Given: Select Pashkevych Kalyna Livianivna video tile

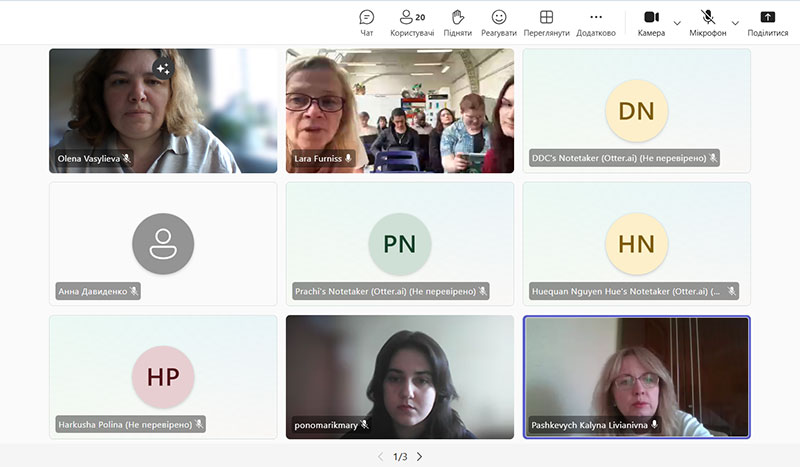Looking at the screenshot, I should tap(636, 377).
